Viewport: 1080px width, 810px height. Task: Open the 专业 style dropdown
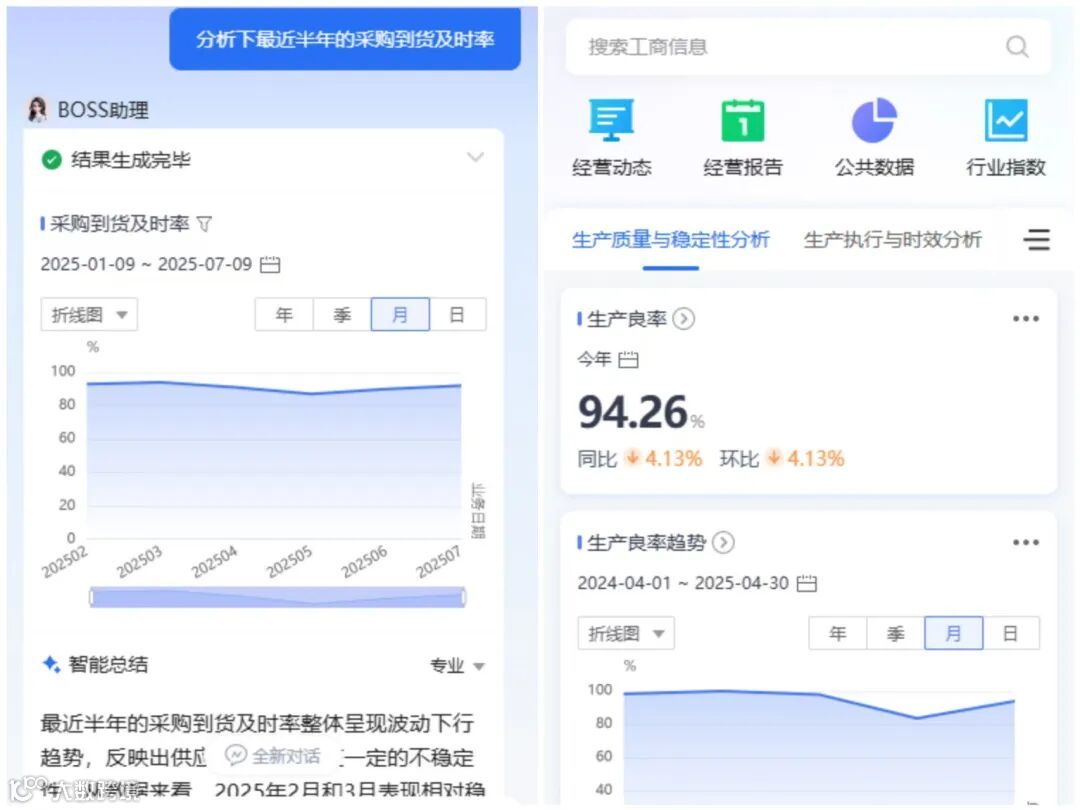pyautogui.click(x=457, y=665)
